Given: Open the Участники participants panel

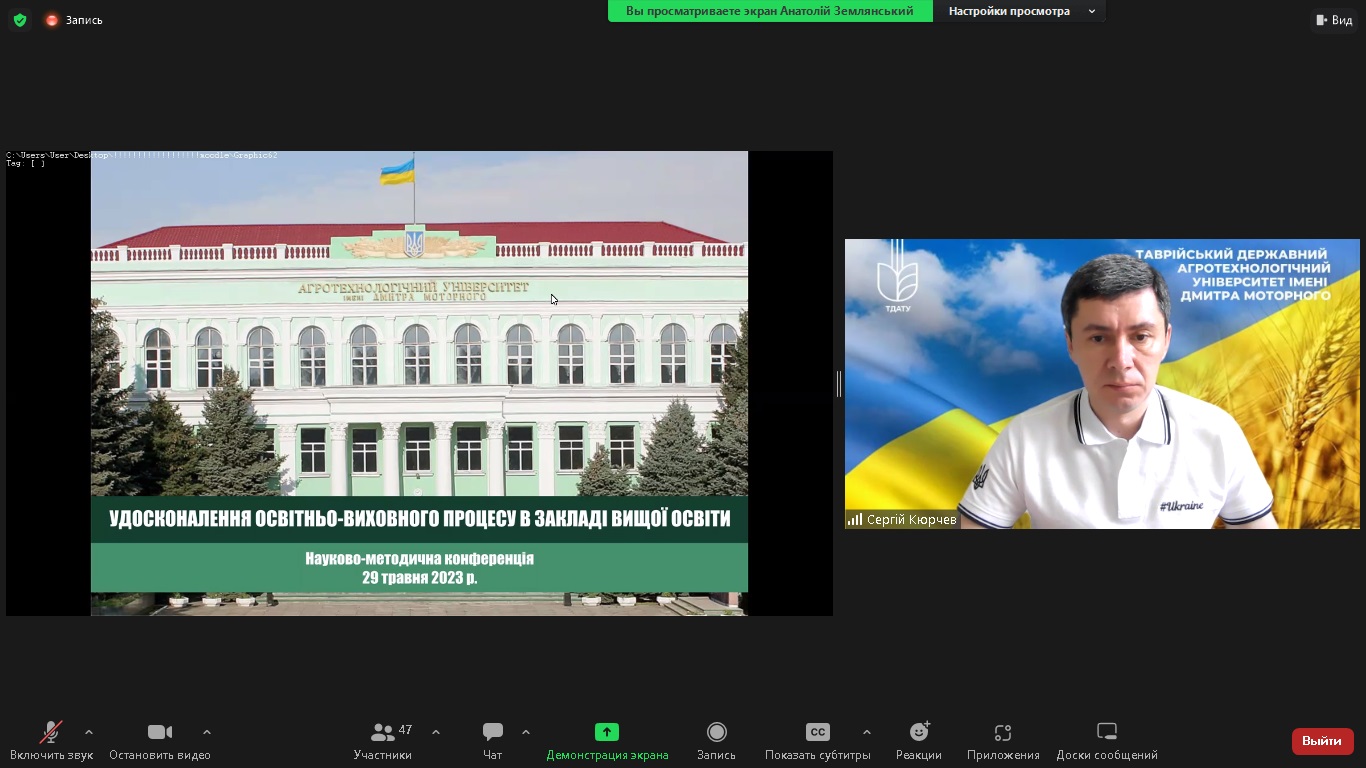Looking at the screenshot, I should pyautogui.click(x=383, y=741).
